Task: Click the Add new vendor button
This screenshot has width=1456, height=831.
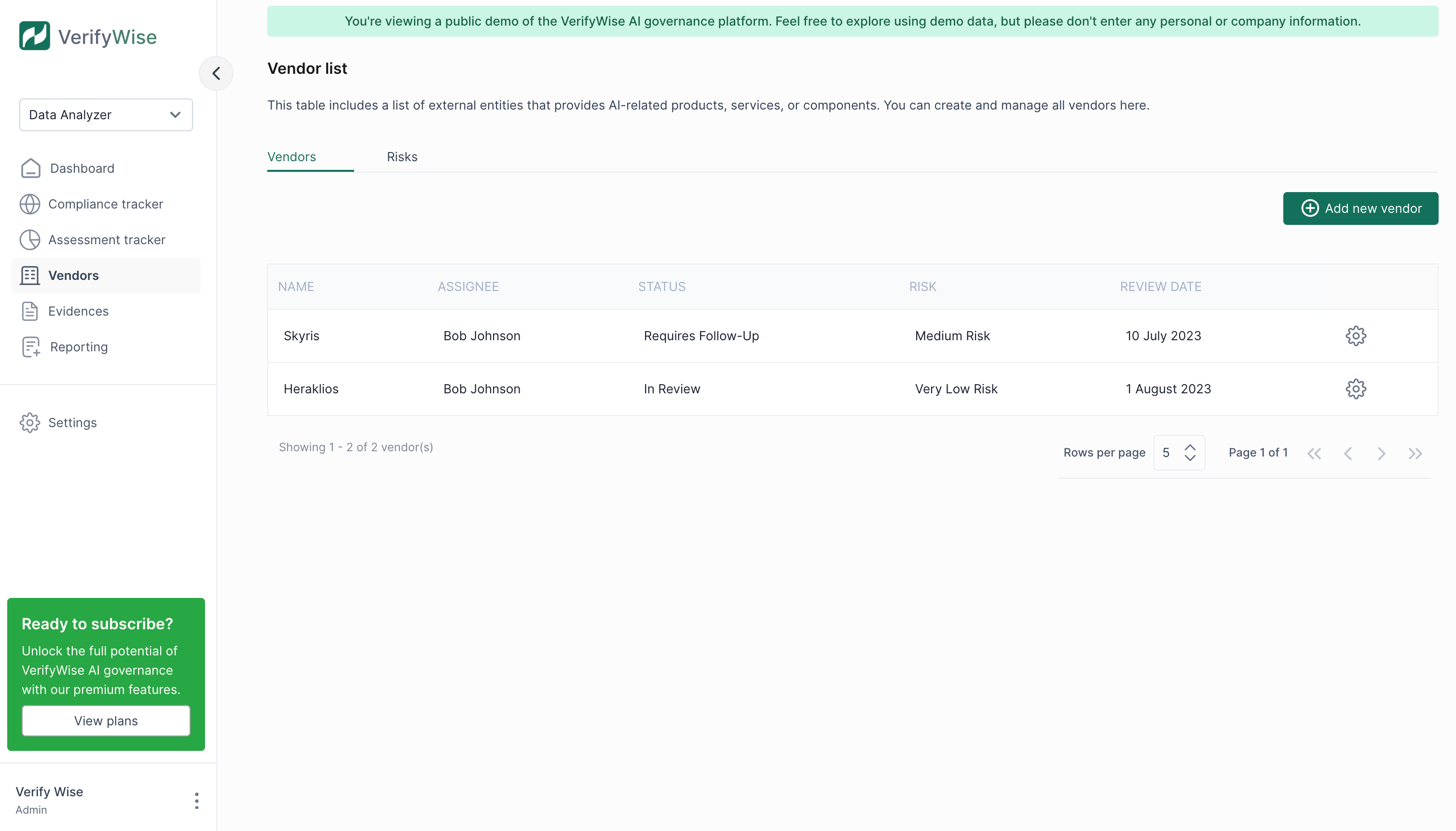Action: [1360, 208]
